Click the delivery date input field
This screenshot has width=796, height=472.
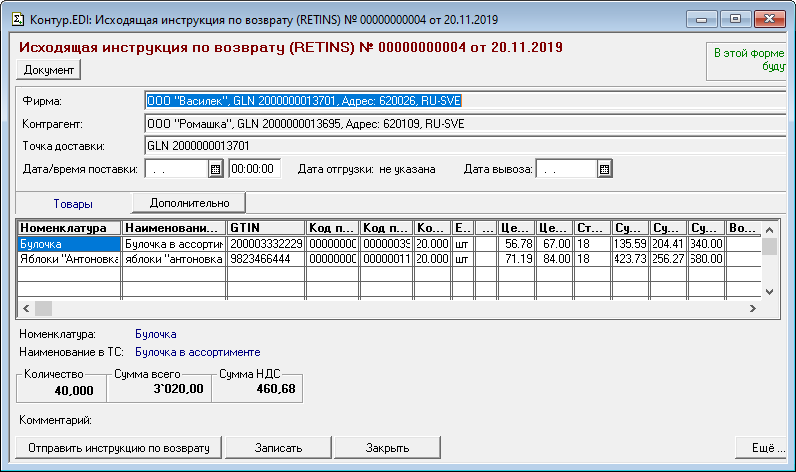coord(177,169)
